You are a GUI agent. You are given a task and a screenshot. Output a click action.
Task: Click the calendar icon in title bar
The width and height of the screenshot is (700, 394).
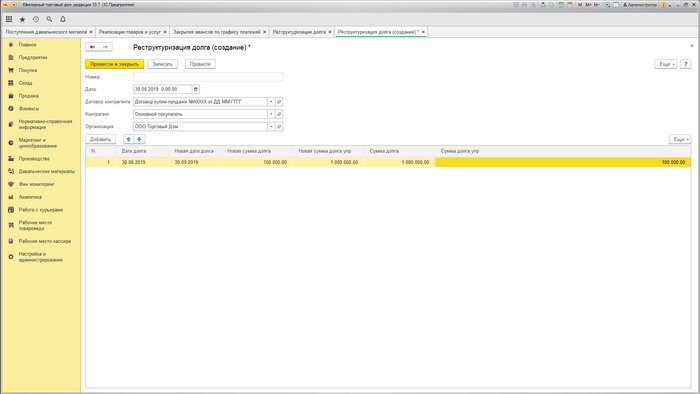click(x=570, y=5)
